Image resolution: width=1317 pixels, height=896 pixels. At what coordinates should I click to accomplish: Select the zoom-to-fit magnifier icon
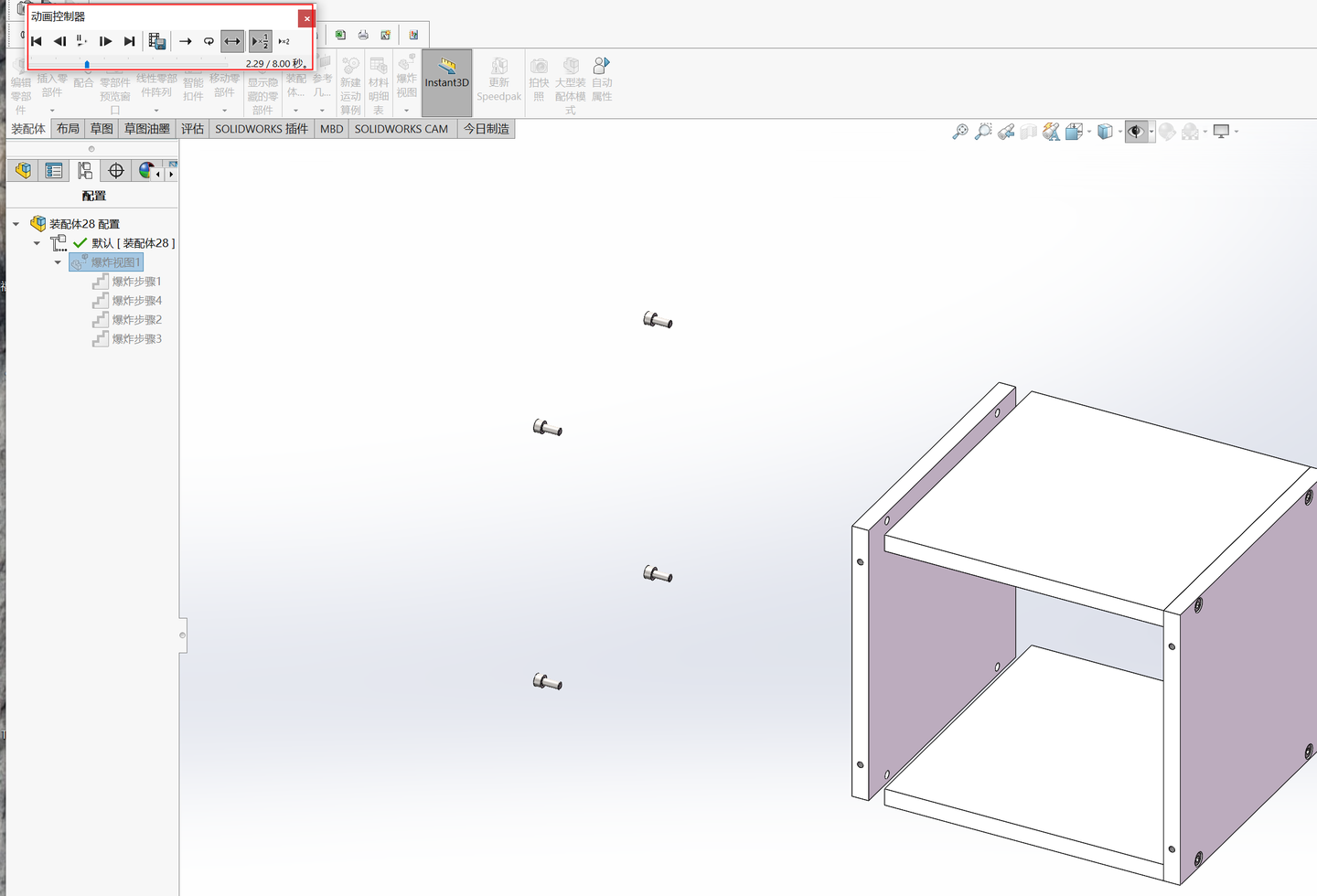click(x=960, y=131)
